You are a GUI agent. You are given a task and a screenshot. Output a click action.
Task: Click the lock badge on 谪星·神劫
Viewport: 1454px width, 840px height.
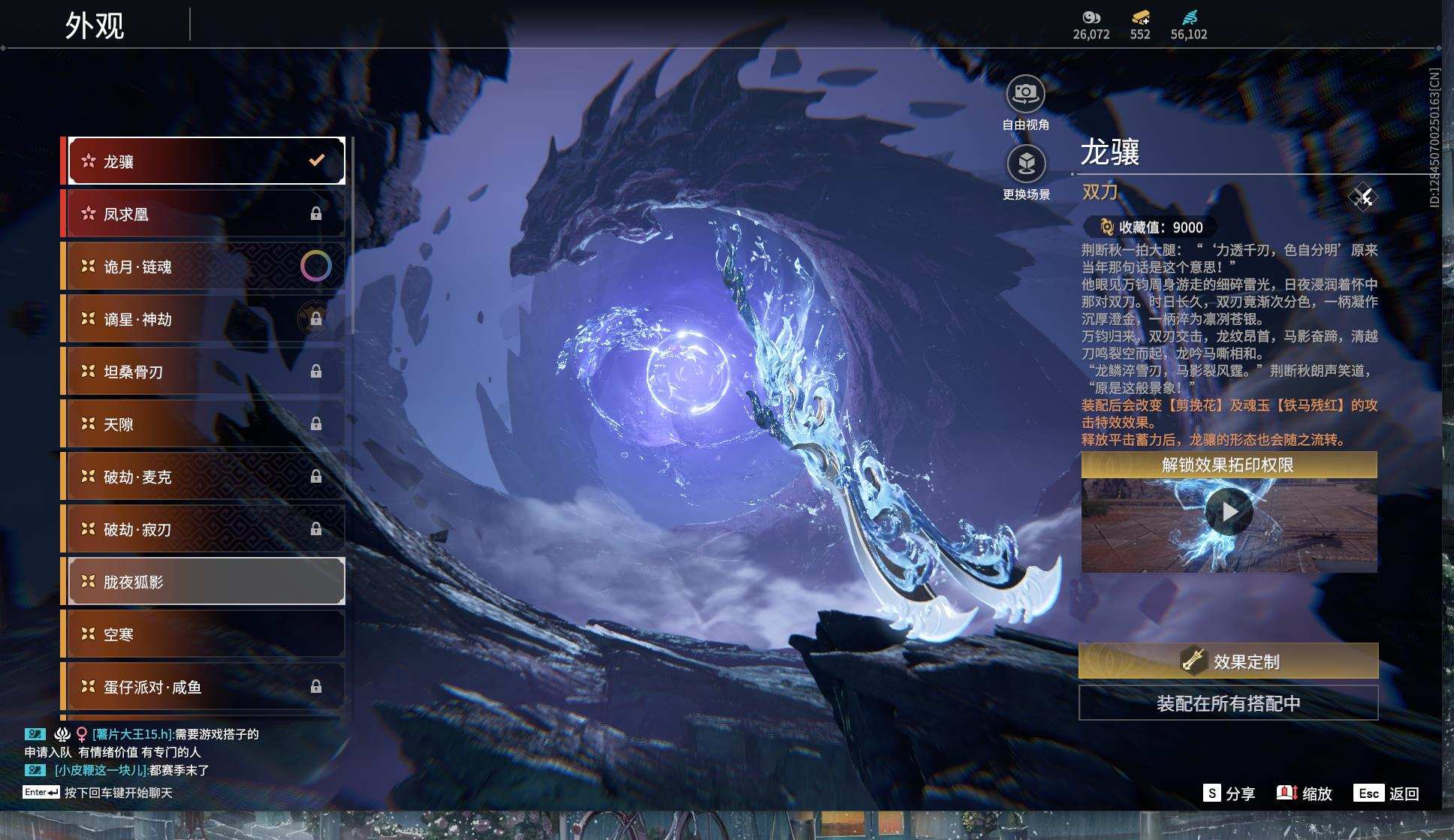coord(316,319)
